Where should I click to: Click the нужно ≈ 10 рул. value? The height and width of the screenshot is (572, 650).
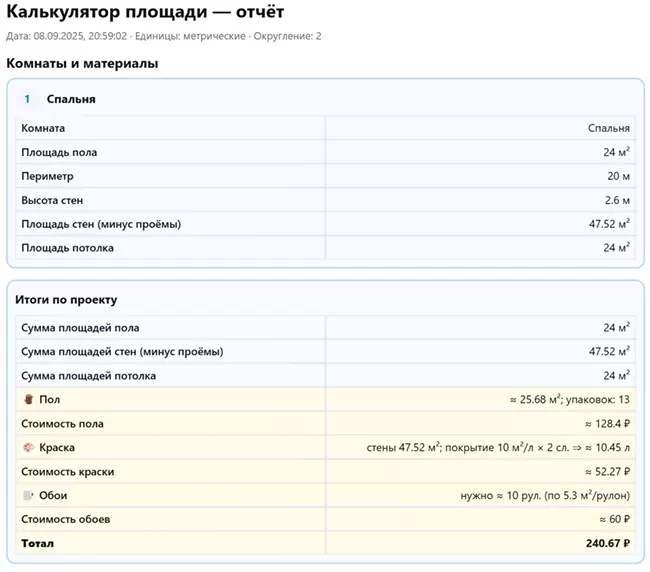pos(545,496)
